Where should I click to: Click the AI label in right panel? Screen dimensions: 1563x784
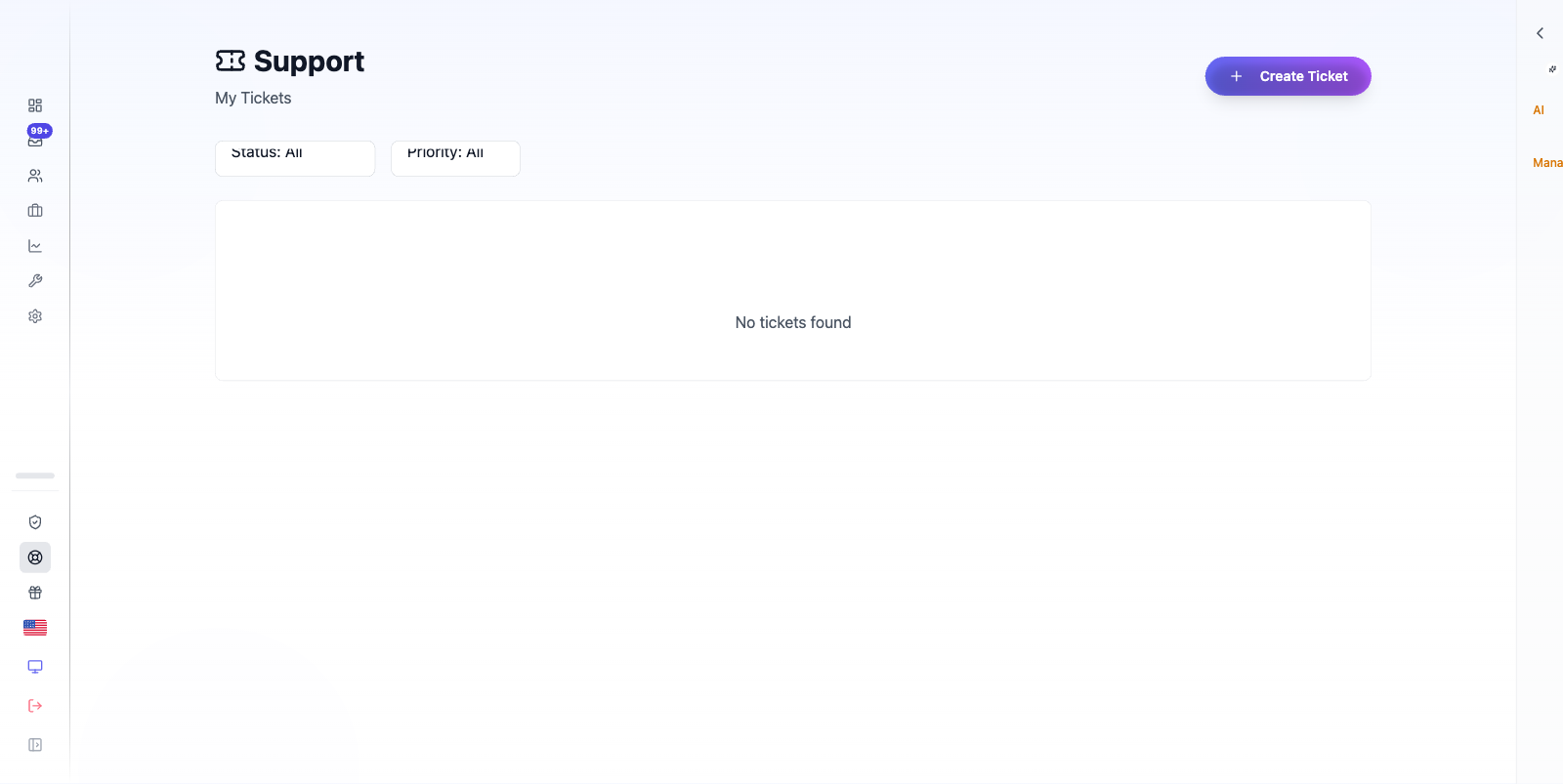pyautogui.click(x=1539, y=110)
